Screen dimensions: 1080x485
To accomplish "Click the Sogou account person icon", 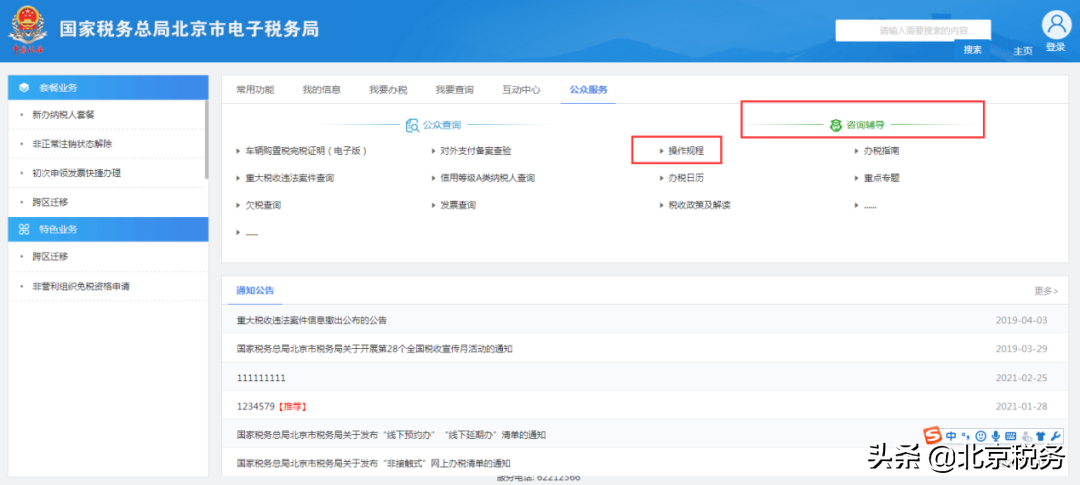I will [x=1026, y=435].
